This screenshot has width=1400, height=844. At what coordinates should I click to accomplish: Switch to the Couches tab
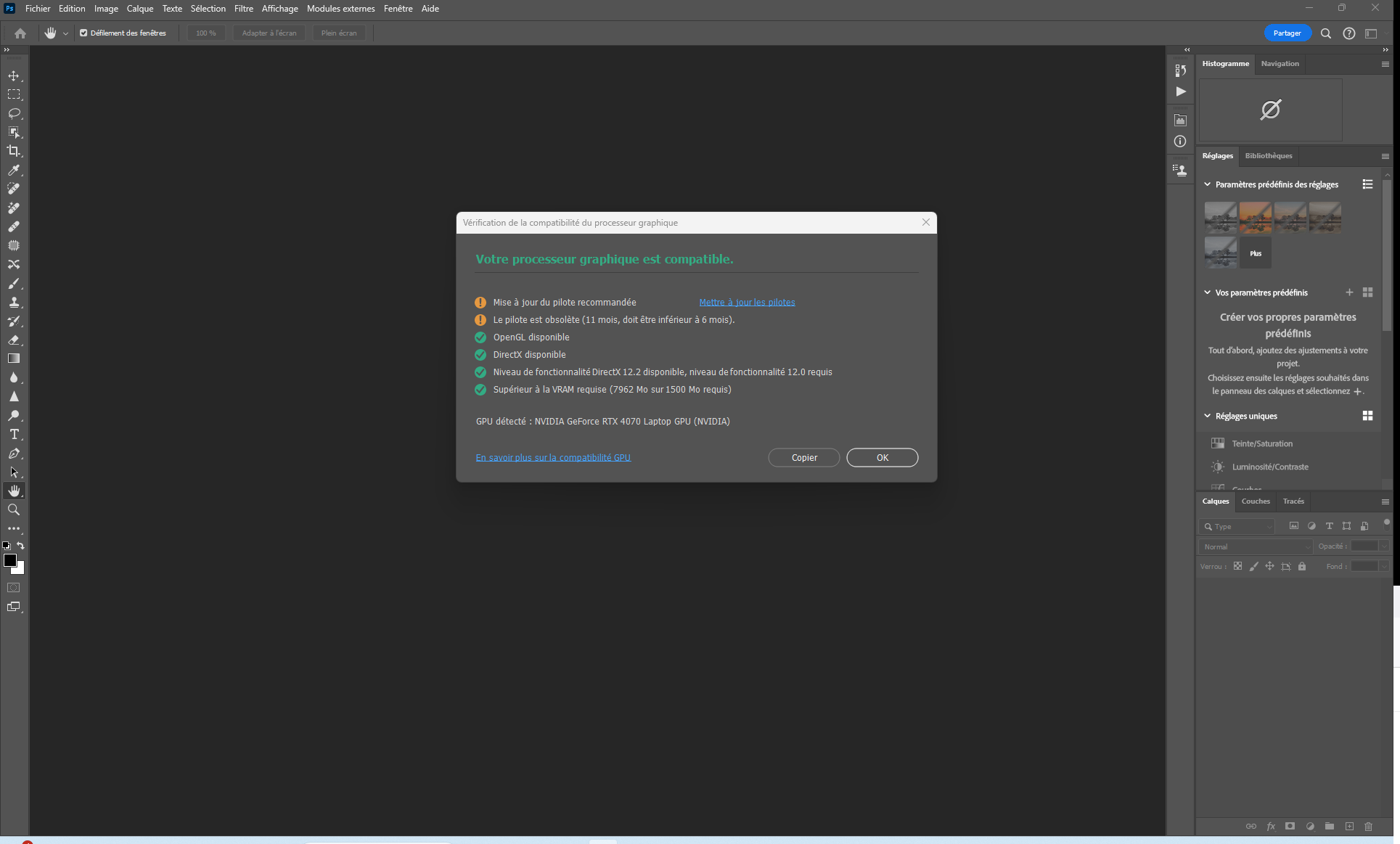[1256, 501]
